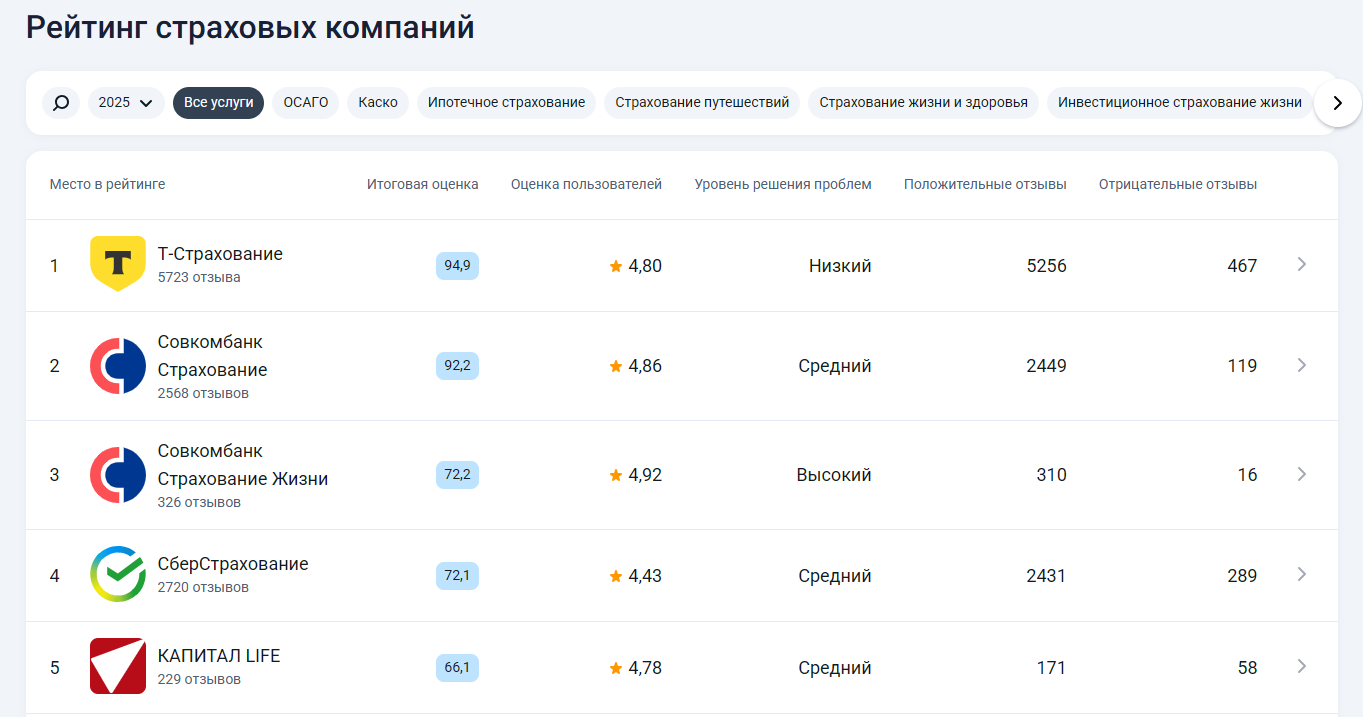Click the 467 negative reviews value

(x=1242, y=266)
